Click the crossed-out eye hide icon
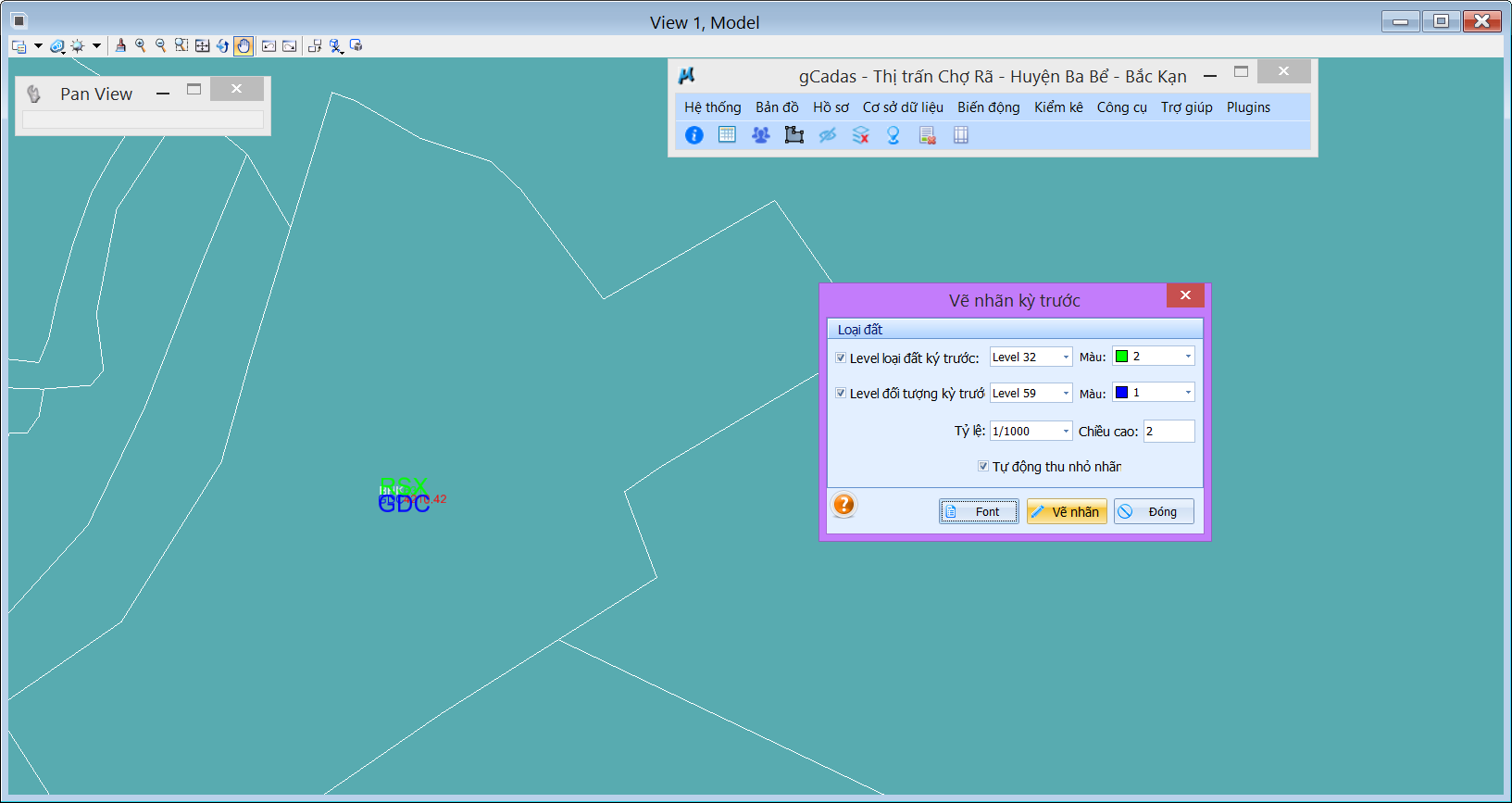This screenshot has height=803, width=1512. [827, 135]
